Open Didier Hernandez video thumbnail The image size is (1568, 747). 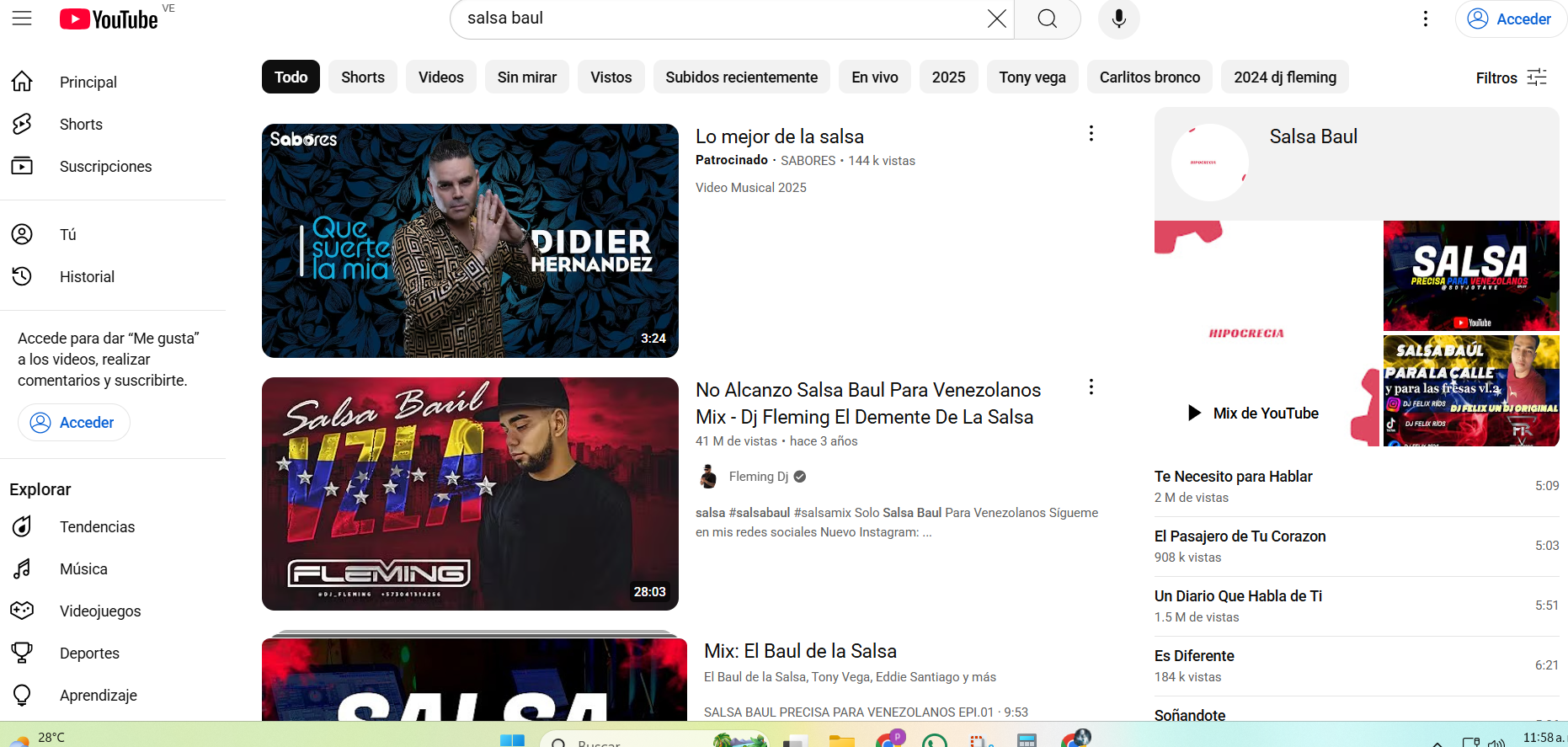point(470,241)
